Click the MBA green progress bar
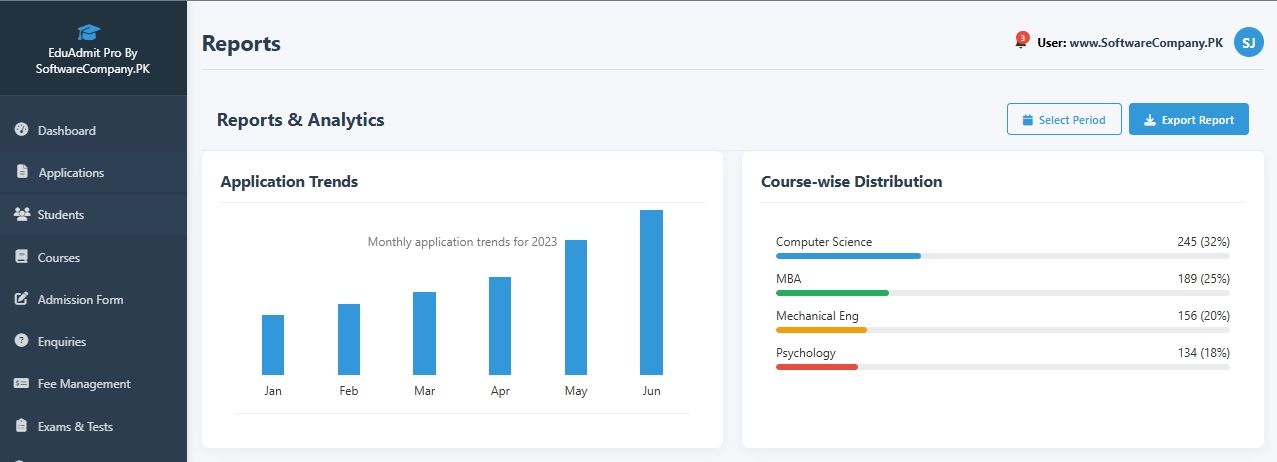This screenshot has width=1277, height=462. (x=832, y=293)
